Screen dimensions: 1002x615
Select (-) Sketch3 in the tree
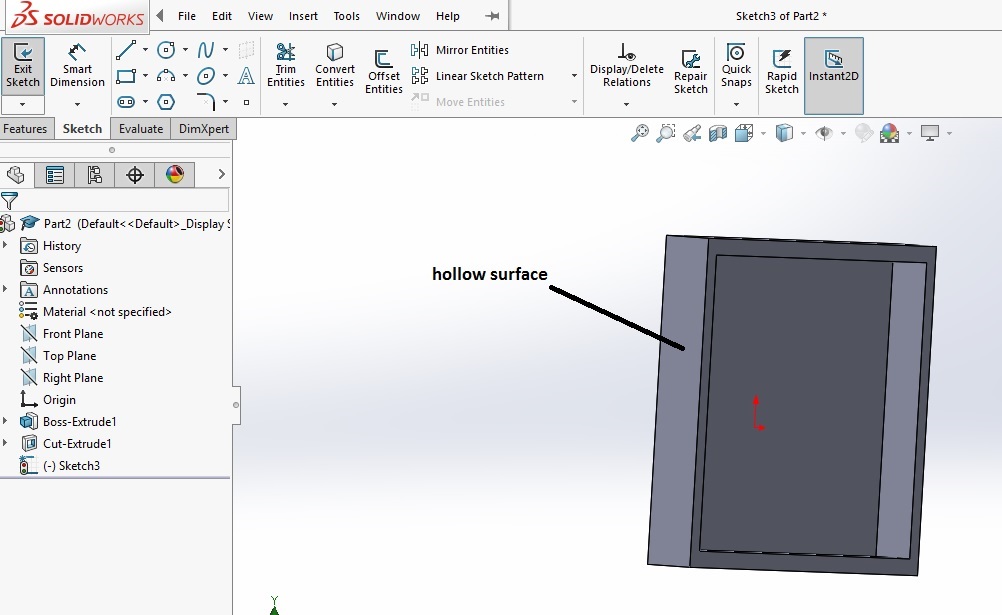pos(60,465)
